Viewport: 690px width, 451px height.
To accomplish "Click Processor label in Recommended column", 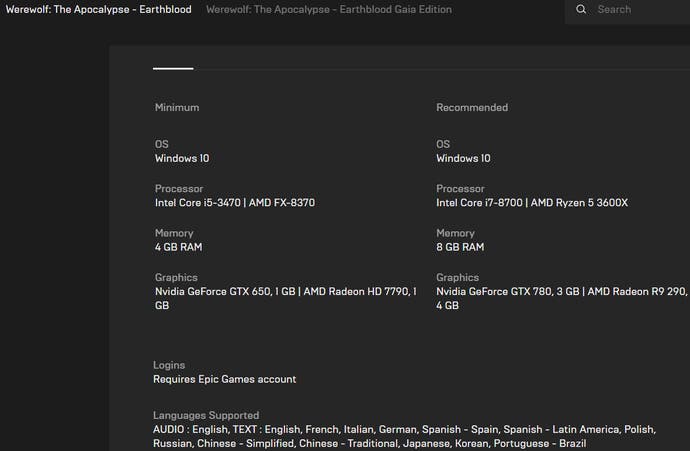I will click(460, 189).
